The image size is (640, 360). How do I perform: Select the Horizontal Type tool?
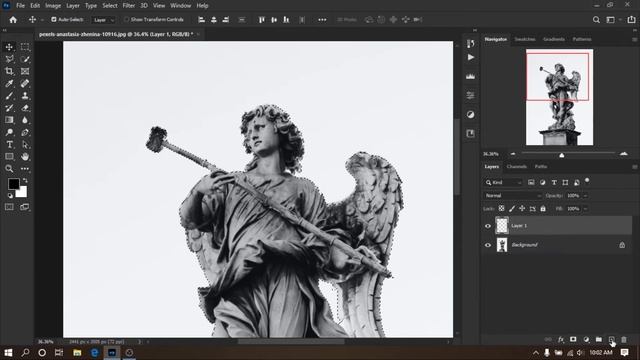click(x=9, y=144)
